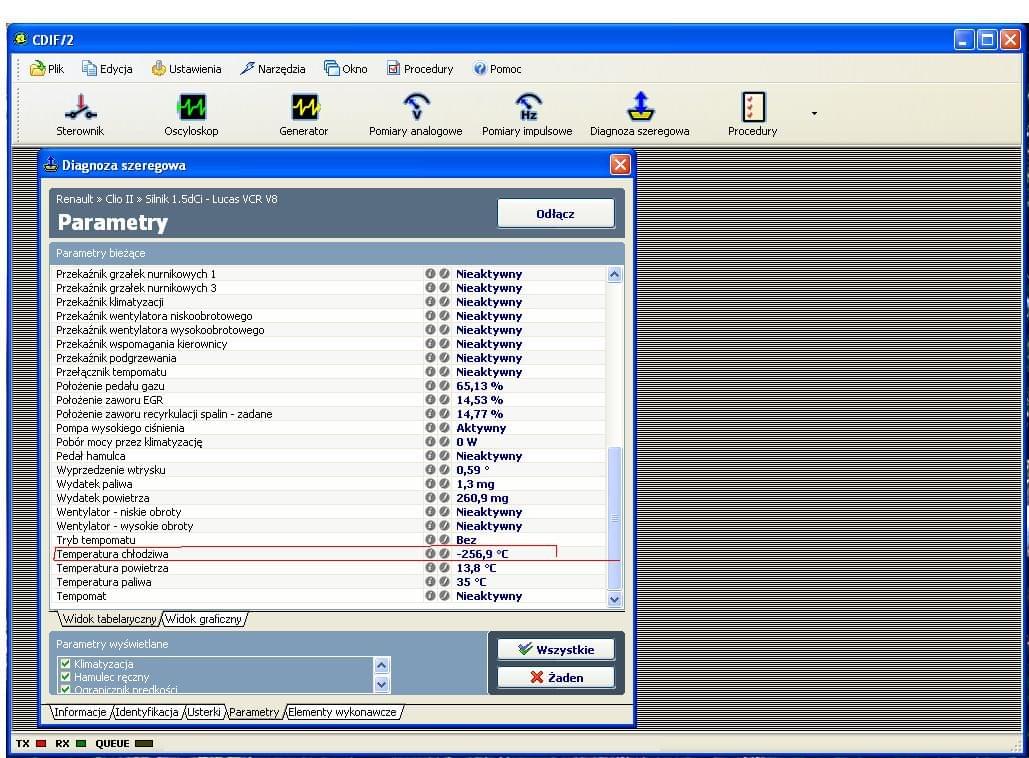1029x758 pixels.
Task: Open the Generator tool
Action: coord(304,114)
